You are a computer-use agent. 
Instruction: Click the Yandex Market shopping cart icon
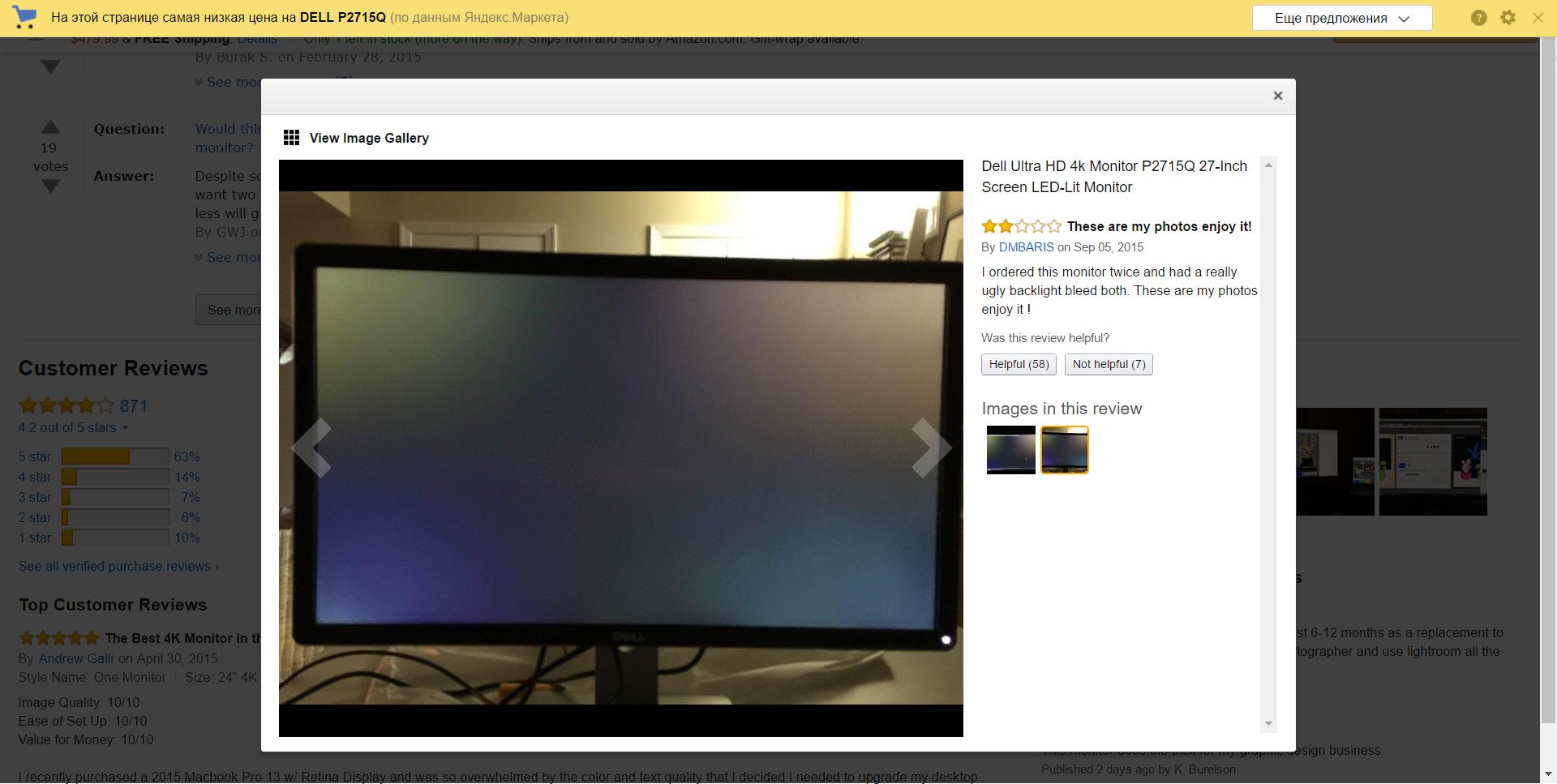pos(25,17)
